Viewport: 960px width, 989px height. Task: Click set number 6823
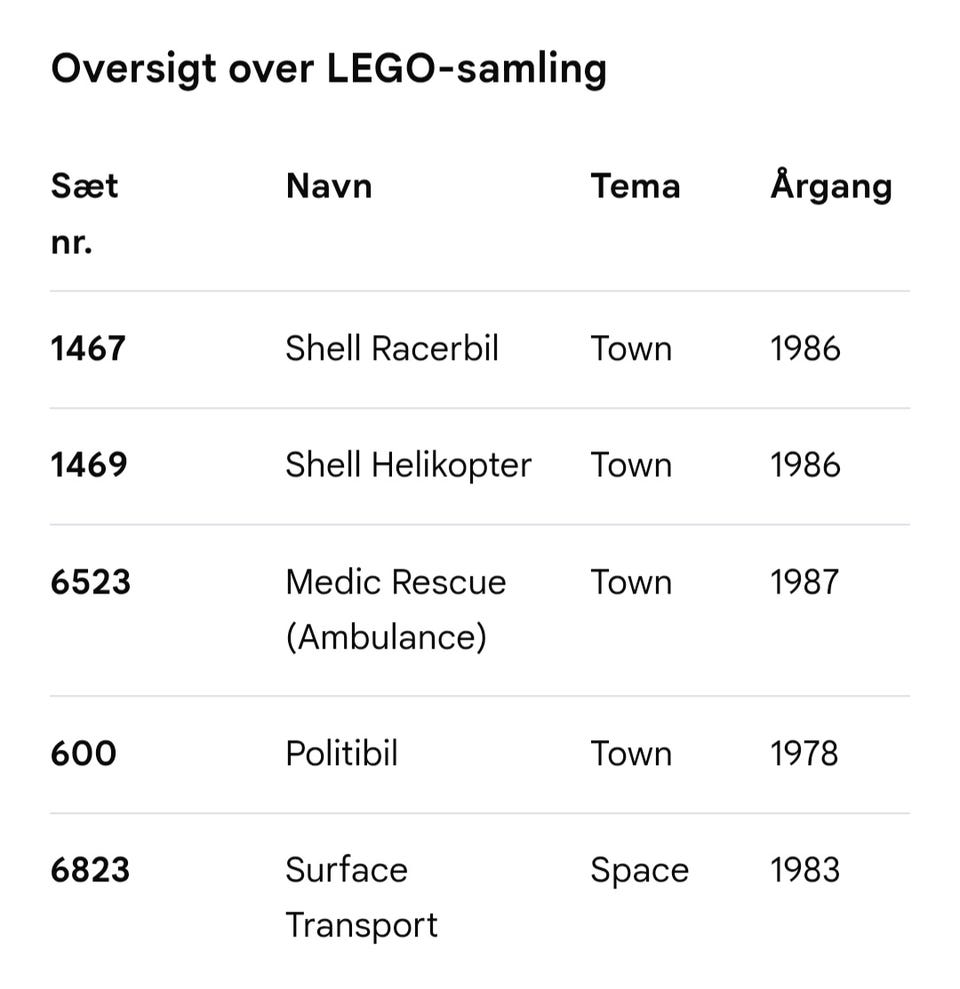click(90, 870)
